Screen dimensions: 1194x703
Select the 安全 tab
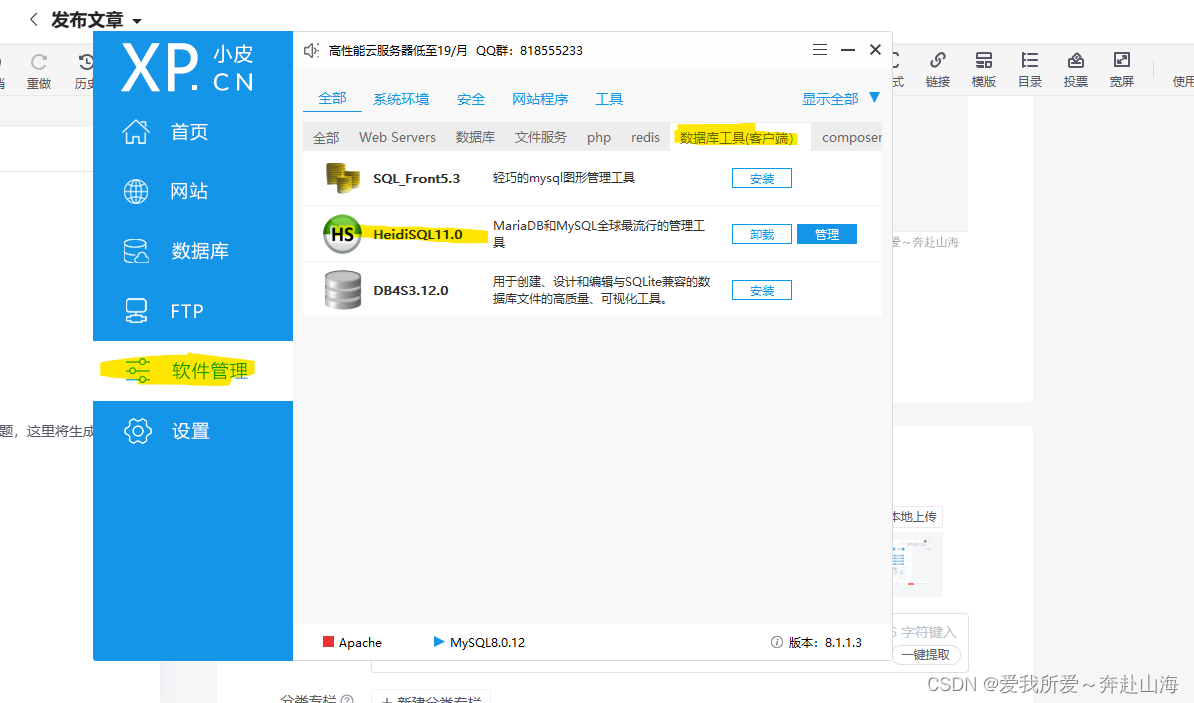pyautogui.click(x=471, y=99)
